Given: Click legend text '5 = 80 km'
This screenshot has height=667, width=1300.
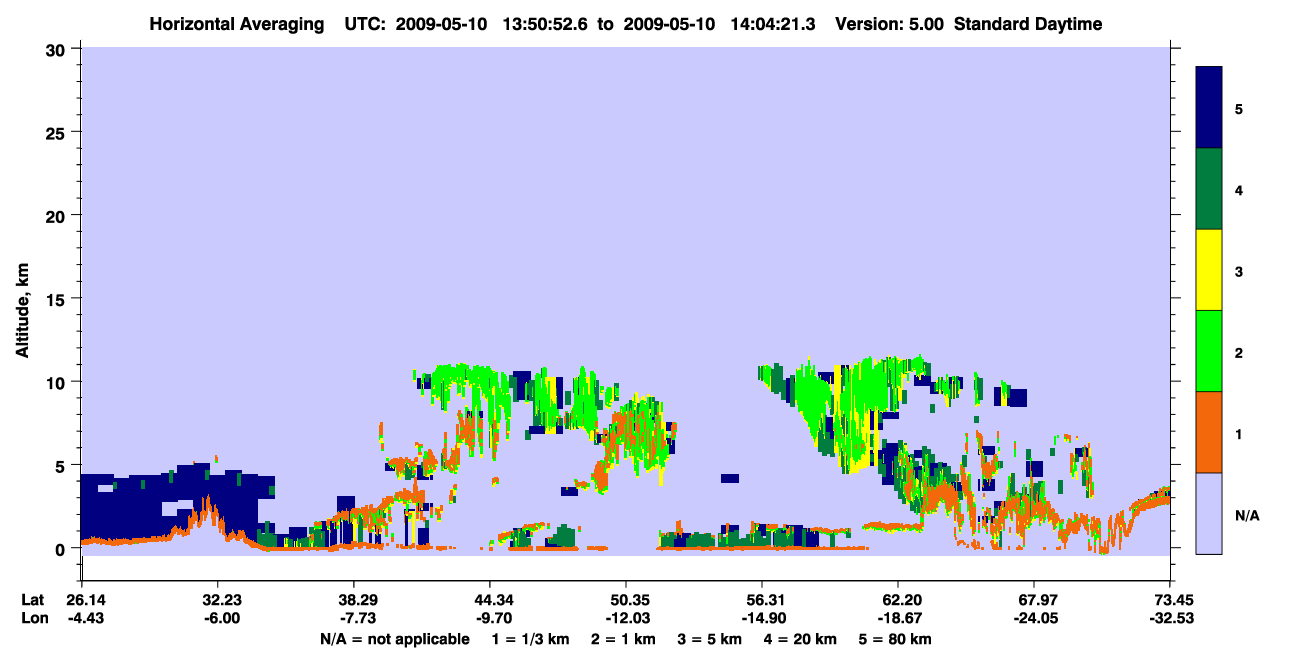Looking at the screenshot, I should [897, 639].
